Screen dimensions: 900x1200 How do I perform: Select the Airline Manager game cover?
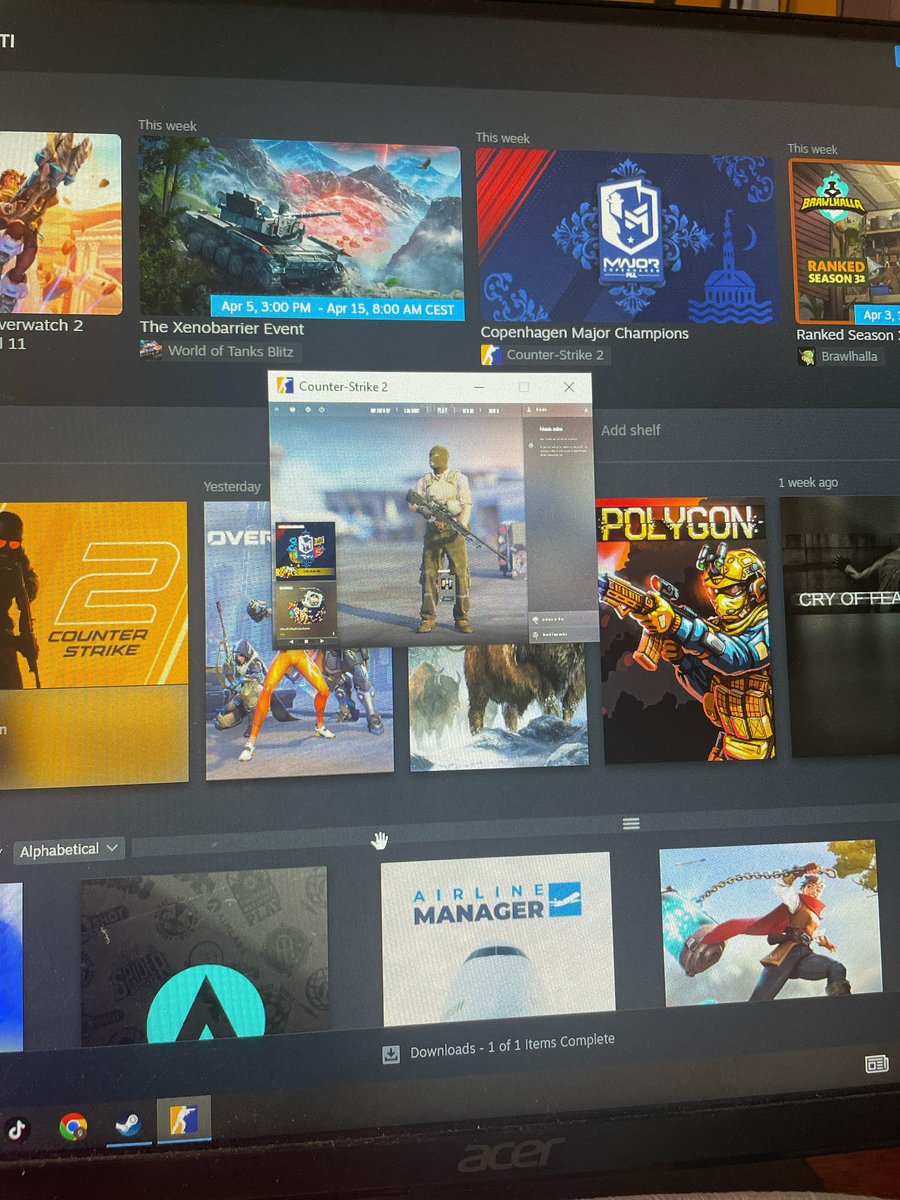click(497, 938)
